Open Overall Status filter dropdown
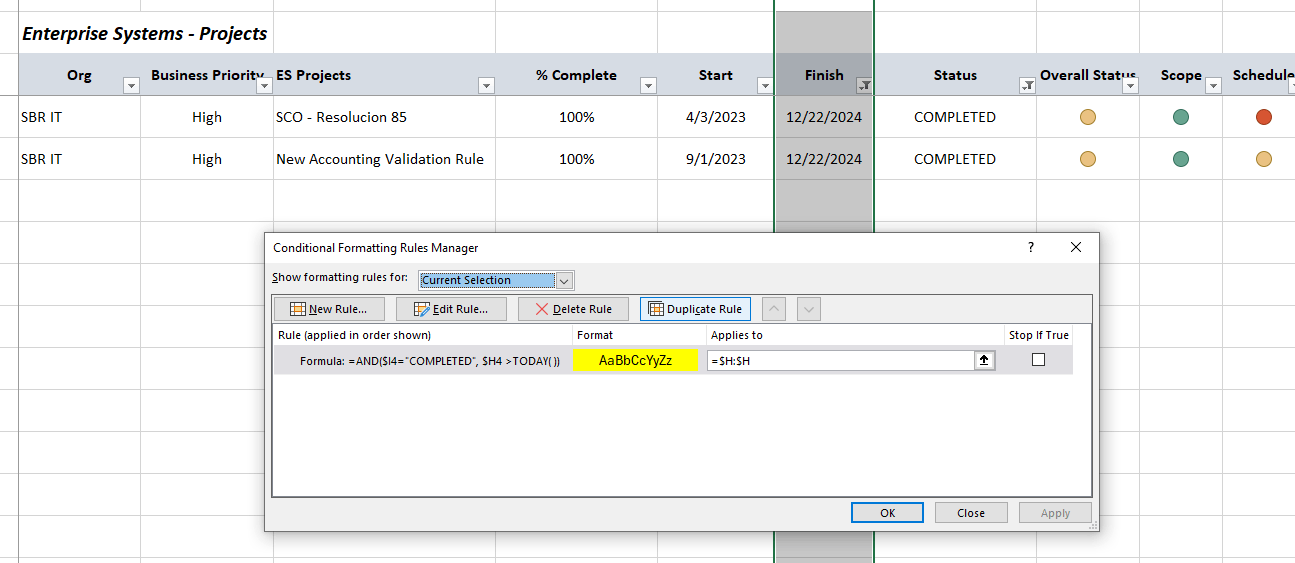 click(x=1130, y=86)
